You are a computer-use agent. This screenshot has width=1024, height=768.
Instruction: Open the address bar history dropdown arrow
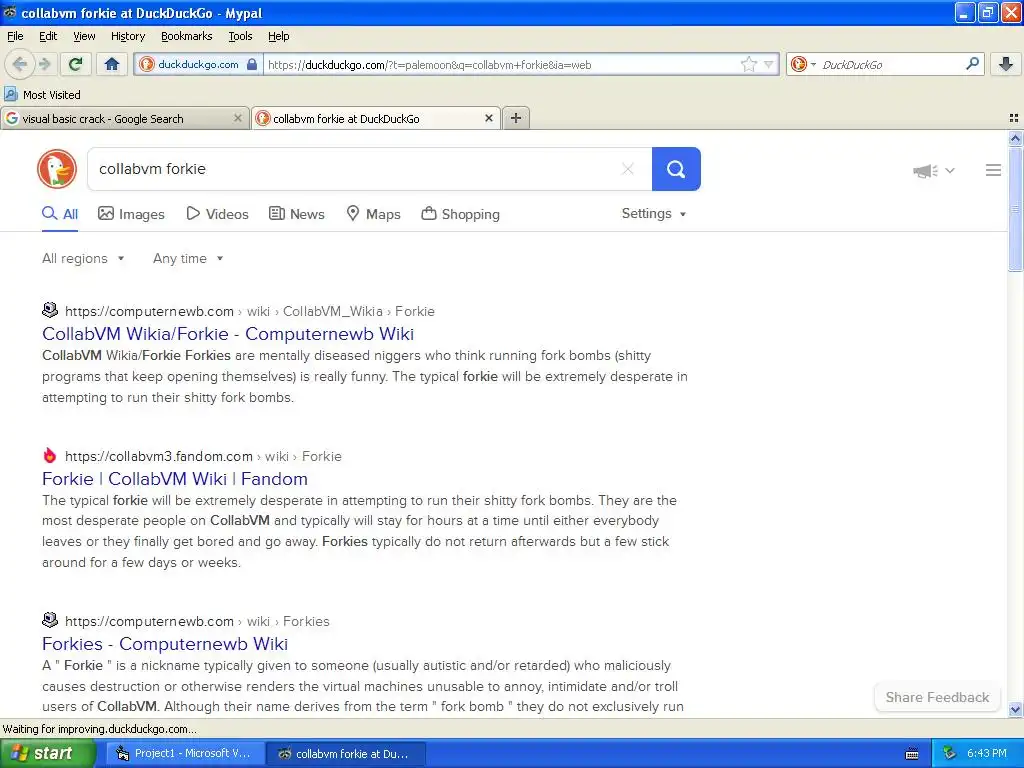[x=769, y=65]
